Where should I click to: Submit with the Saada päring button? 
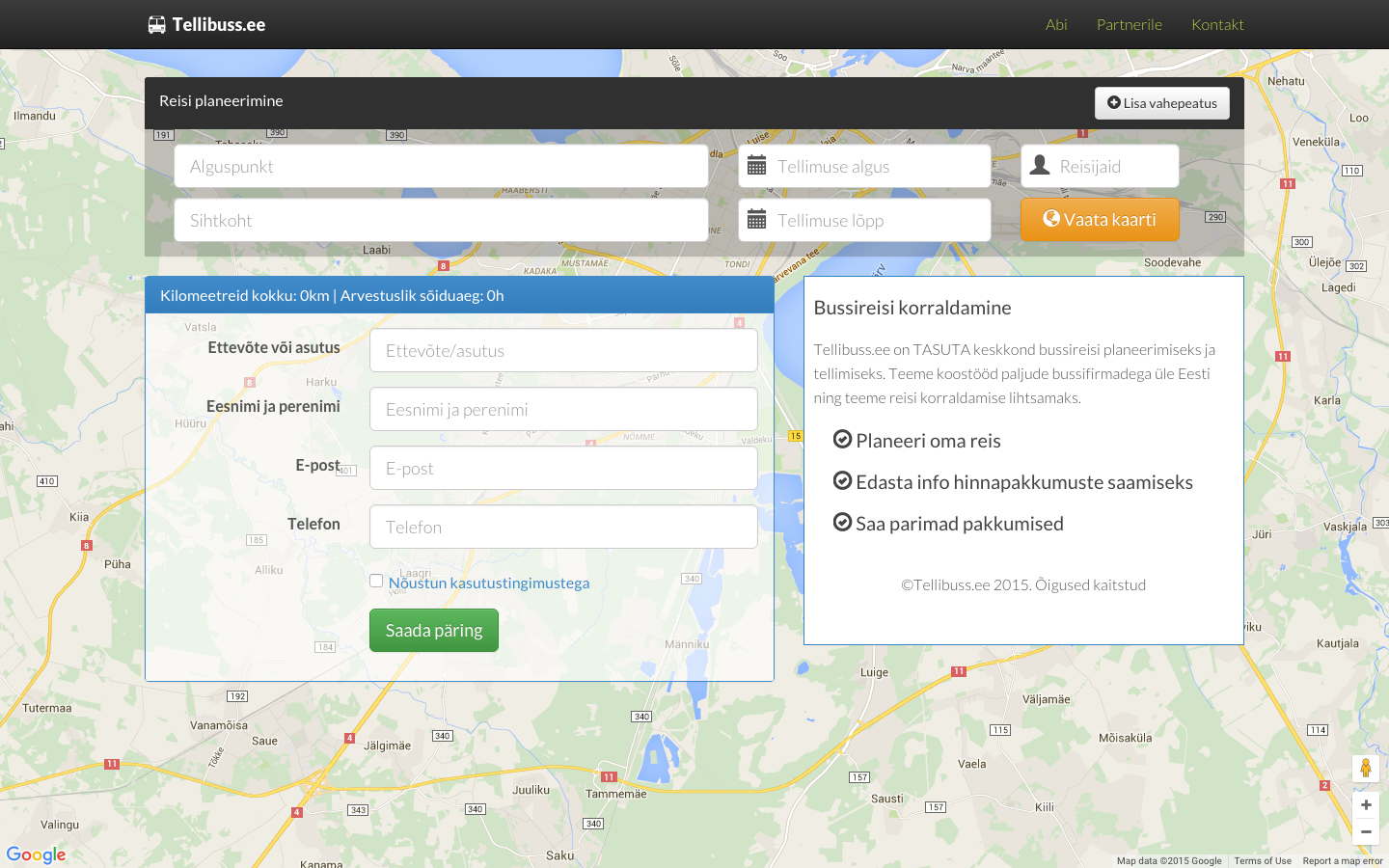pyautogui.click(x=434, y=630)
